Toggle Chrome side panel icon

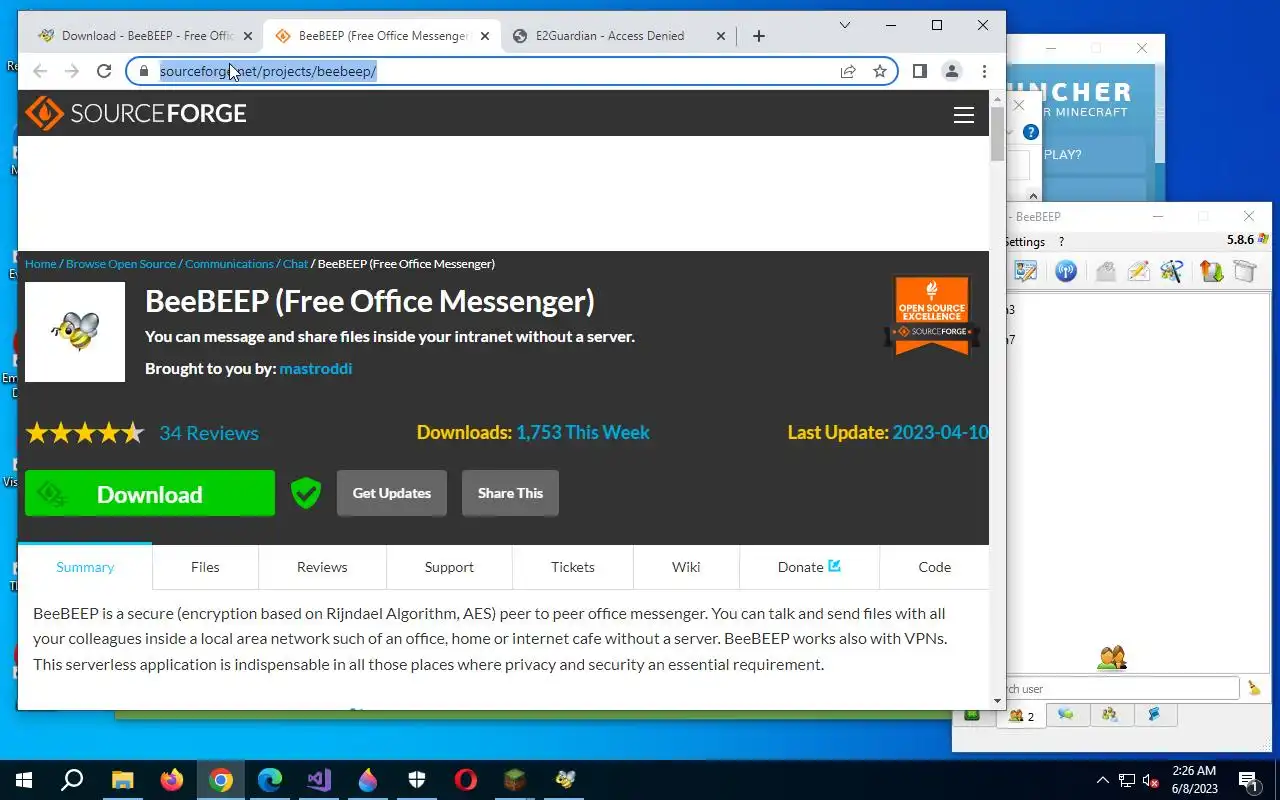coord(920,71)
